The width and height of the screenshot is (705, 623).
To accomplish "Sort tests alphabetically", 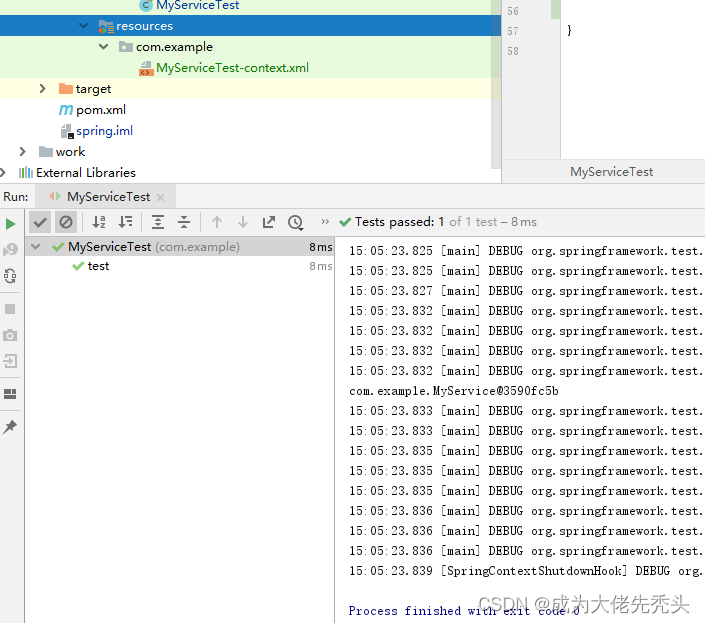I will (99, 222).
